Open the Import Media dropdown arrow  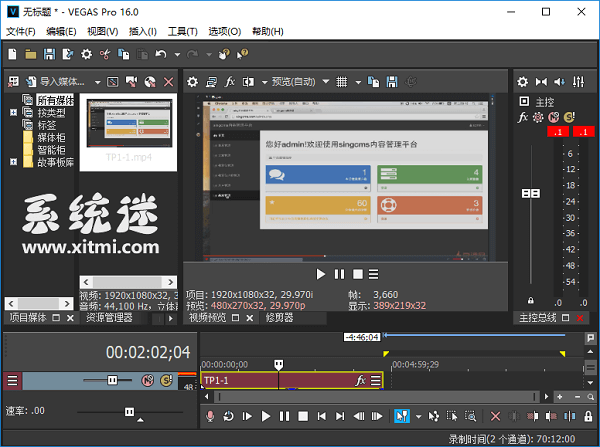click(x=98, y=82)
